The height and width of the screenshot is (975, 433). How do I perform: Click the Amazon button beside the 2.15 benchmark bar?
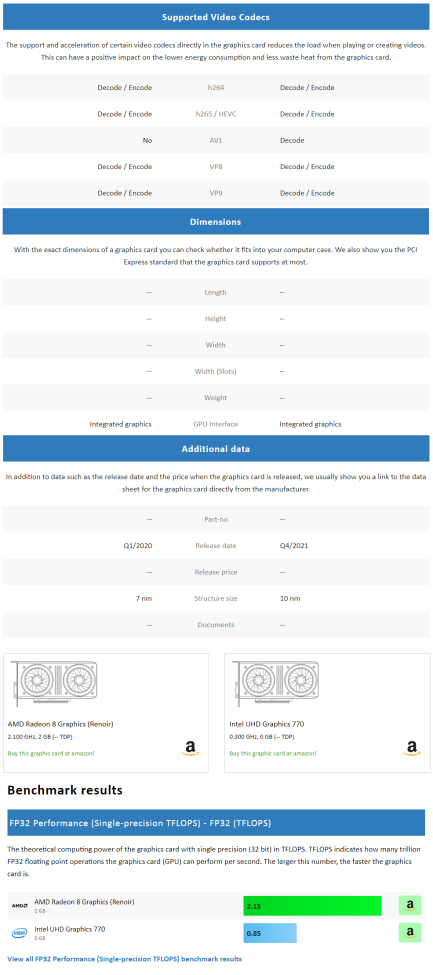click(410, 905)
